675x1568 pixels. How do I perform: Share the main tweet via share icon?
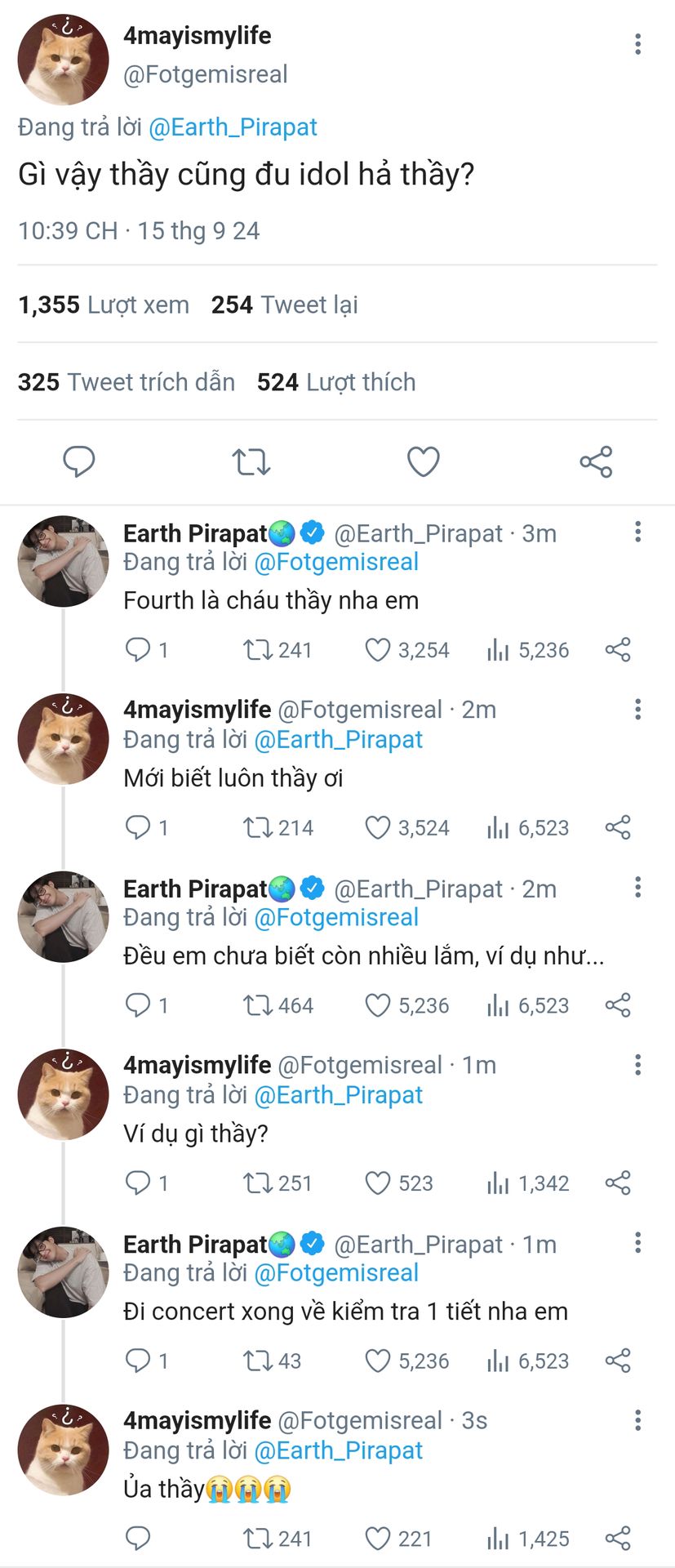tap(596, 461)
